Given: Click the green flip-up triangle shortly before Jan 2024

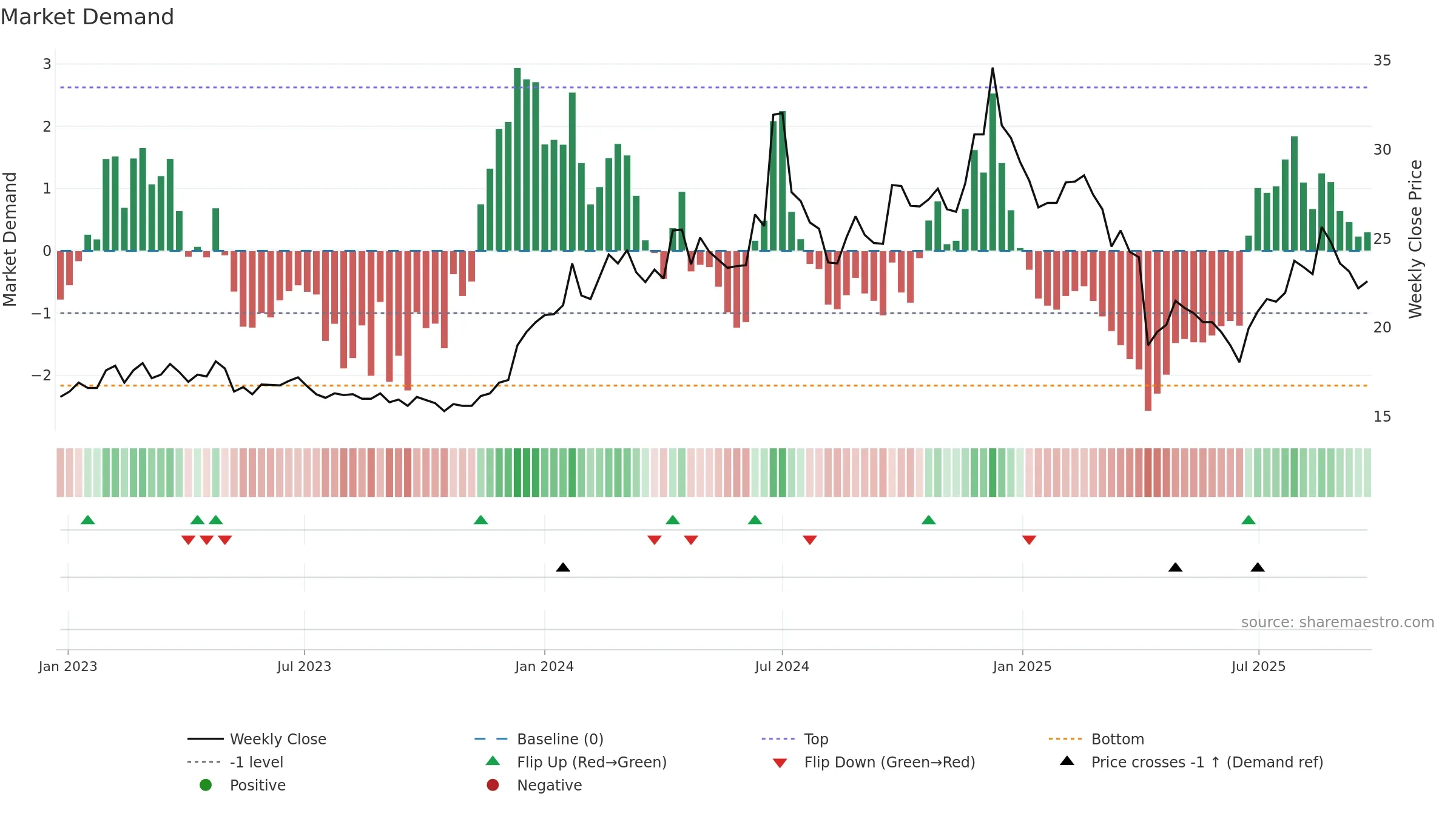Looking at the screenshot, I should click(480, 520).
